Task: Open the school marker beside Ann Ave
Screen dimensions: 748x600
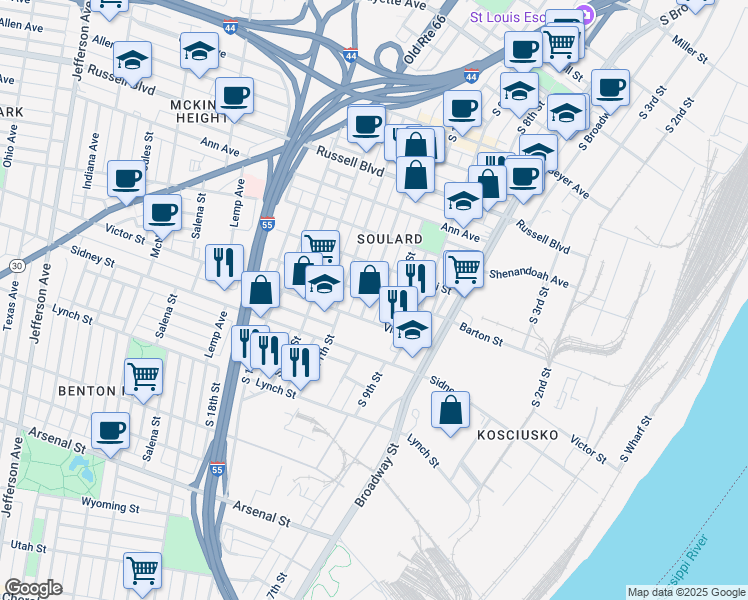Action: pyautogui.click(x=463, y=200)
